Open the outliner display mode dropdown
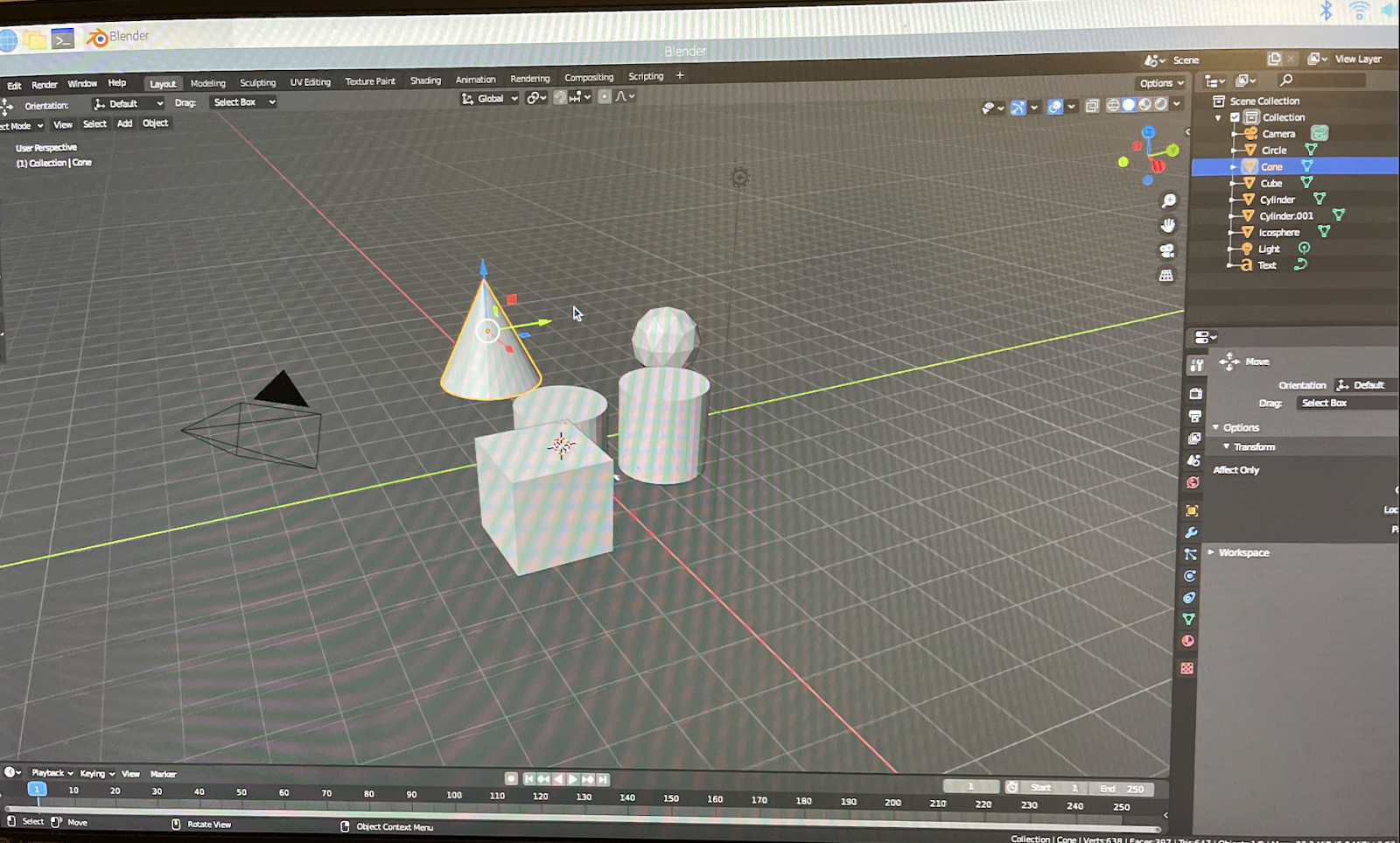Screen dimensions: 1400x843 (x=1214, y=81)
